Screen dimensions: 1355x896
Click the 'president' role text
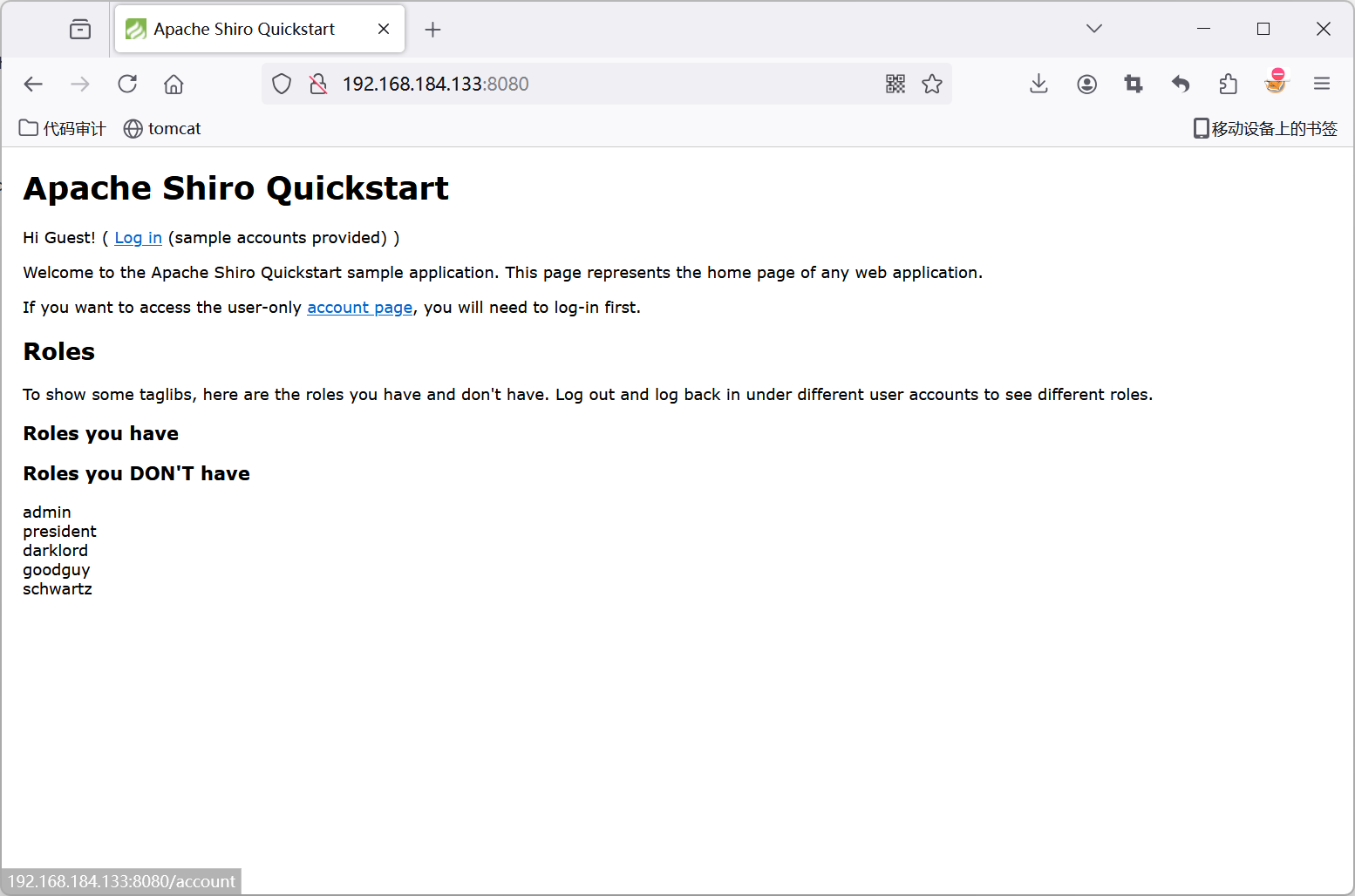click(59, 532)
